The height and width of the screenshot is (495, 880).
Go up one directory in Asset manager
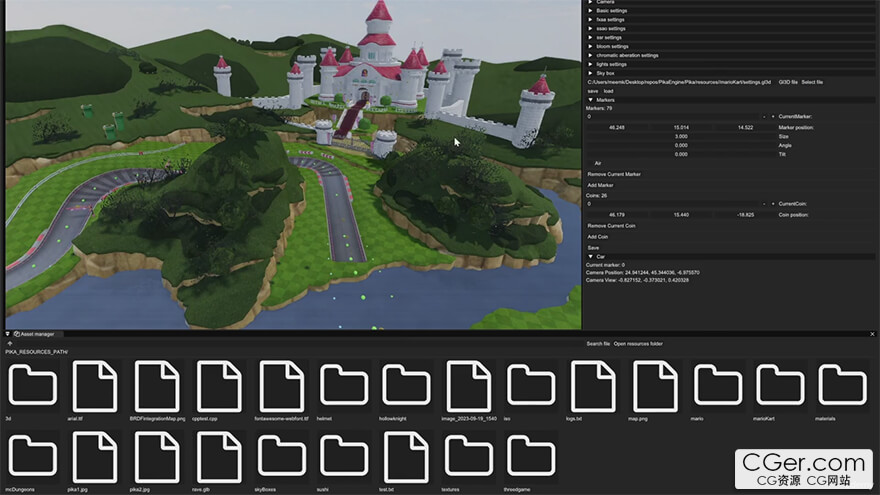coord(10,343)
